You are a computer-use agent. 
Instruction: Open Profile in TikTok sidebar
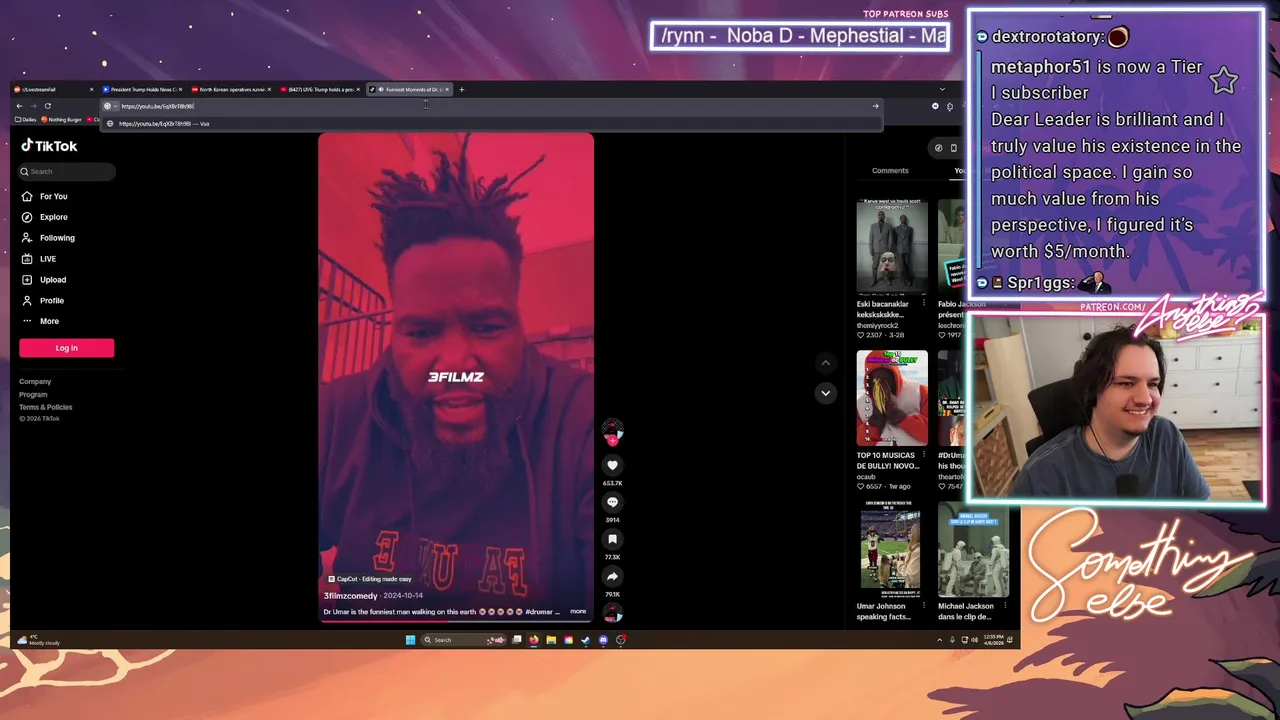point(43,300)
